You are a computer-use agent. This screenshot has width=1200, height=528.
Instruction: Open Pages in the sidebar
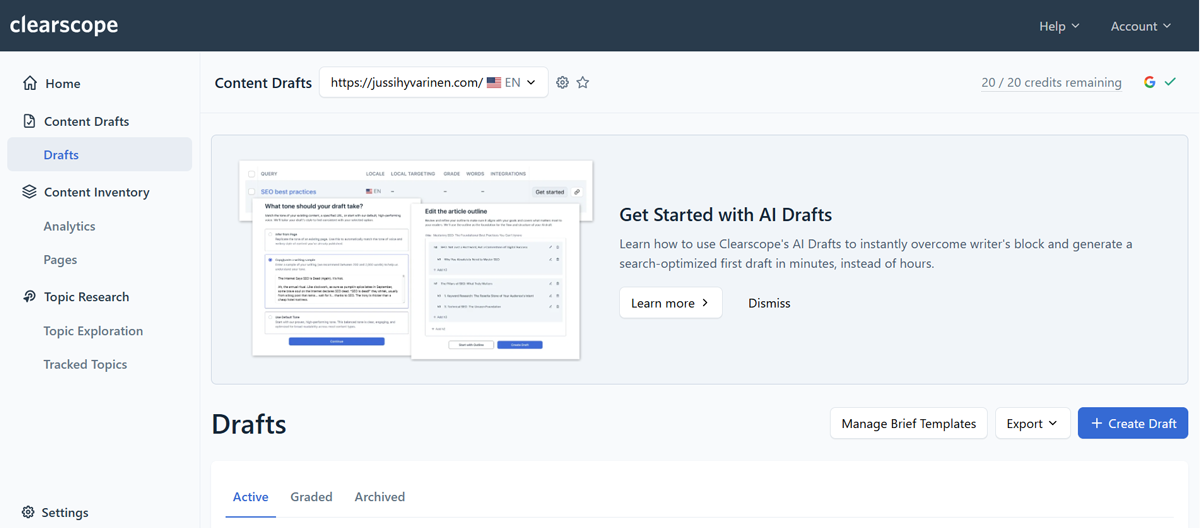pos(60,260)
